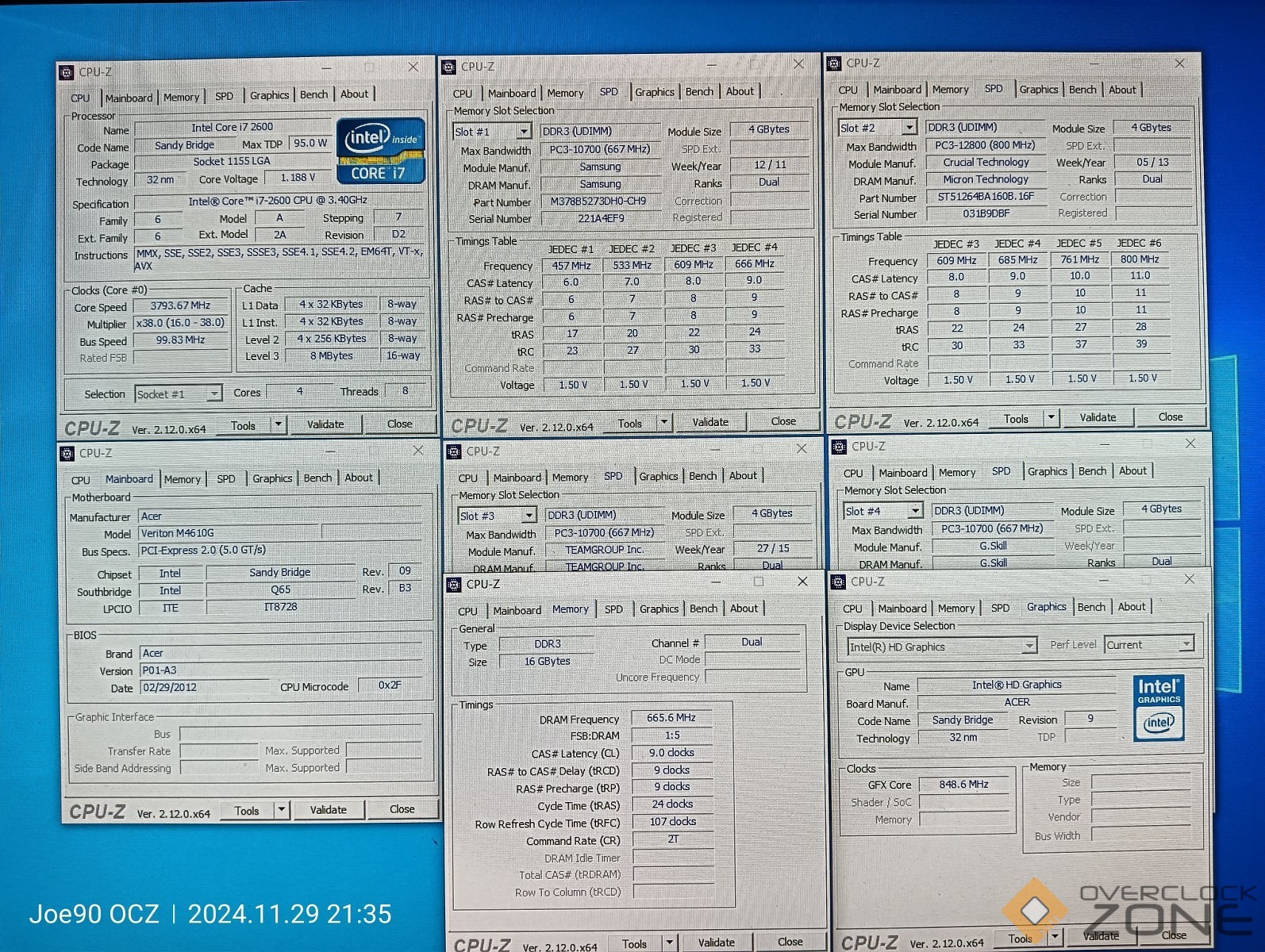Select CPU tab in the Slot #1 SPD window
1265x952 pixels.
[x=463, y=94]
